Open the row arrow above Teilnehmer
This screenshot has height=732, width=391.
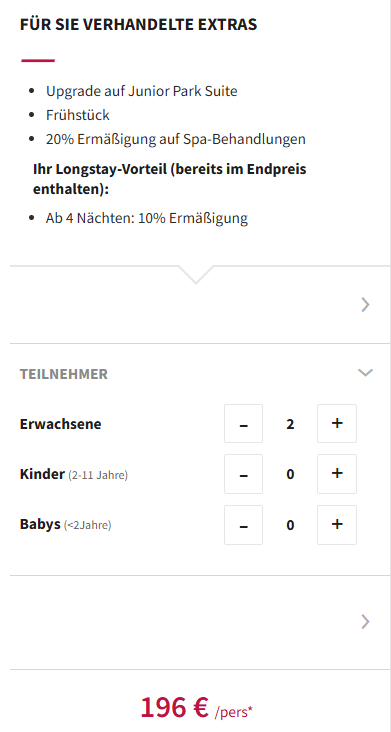point(365,305)
